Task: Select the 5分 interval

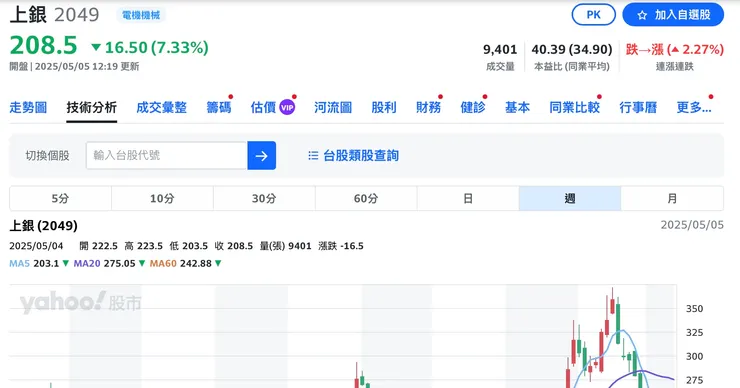Action: (60, 198)
